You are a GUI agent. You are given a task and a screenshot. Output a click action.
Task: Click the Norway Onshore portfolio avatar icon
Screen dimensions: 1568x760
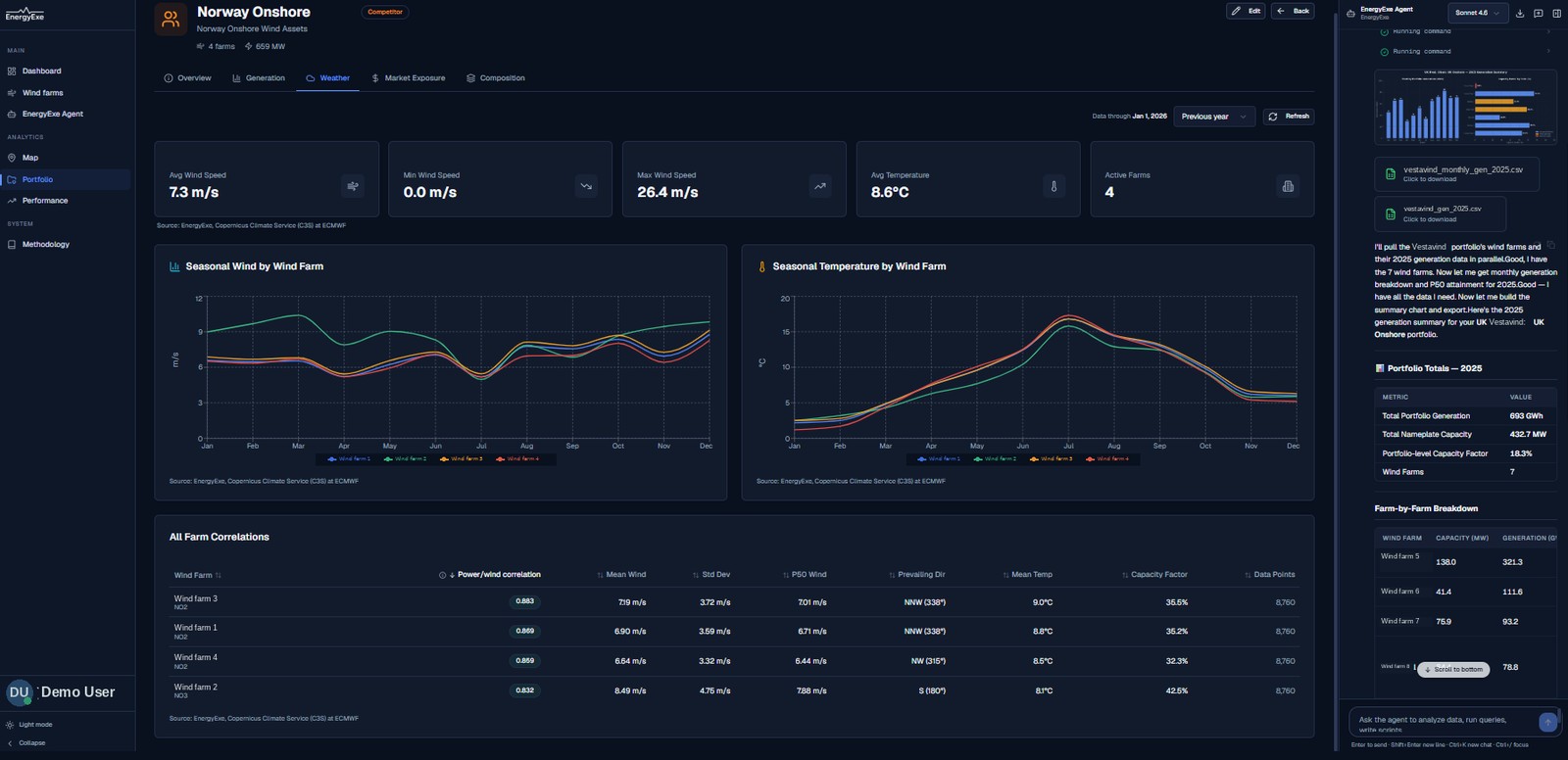coord(171,20)
